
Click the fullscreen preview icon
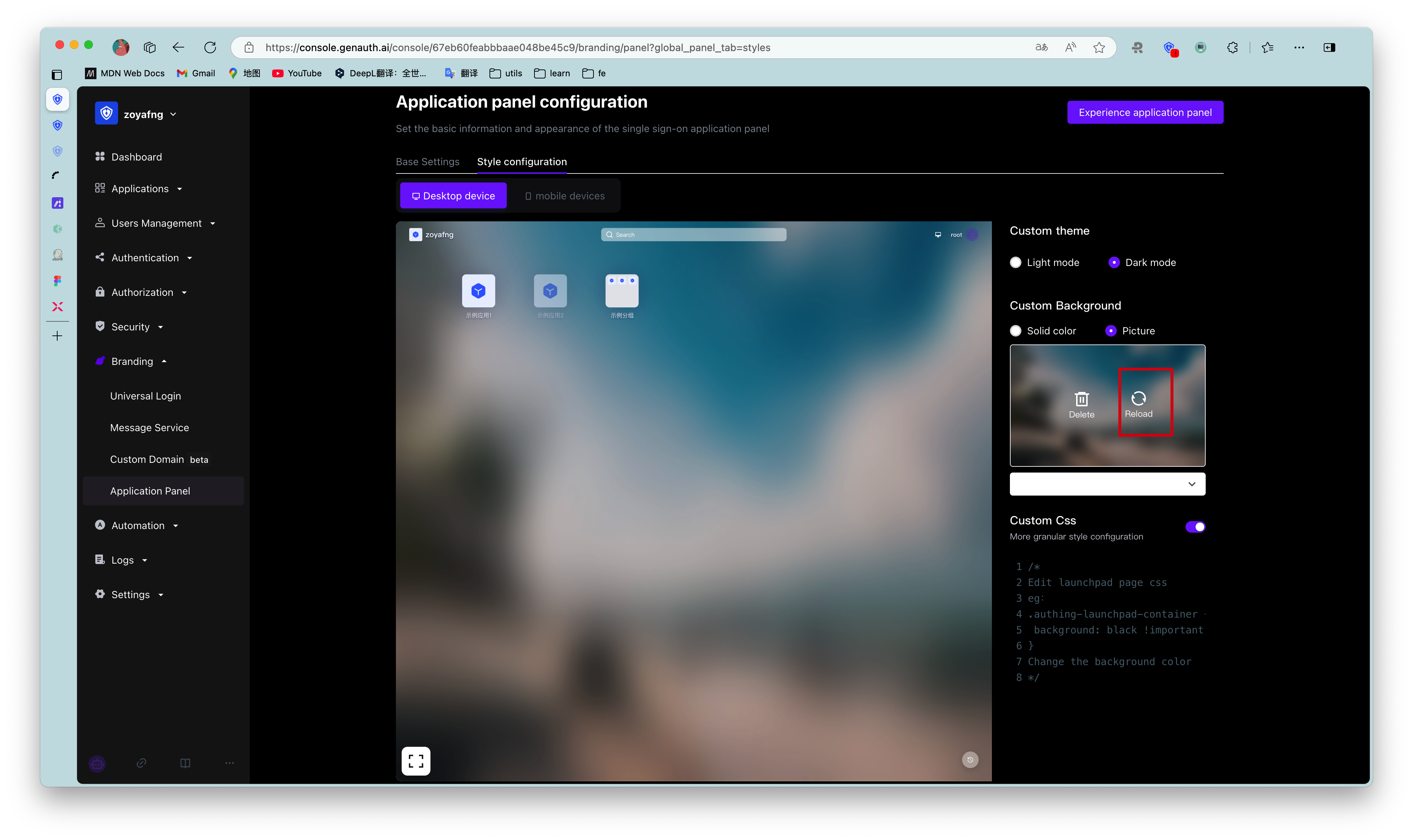tap(416, 761)
